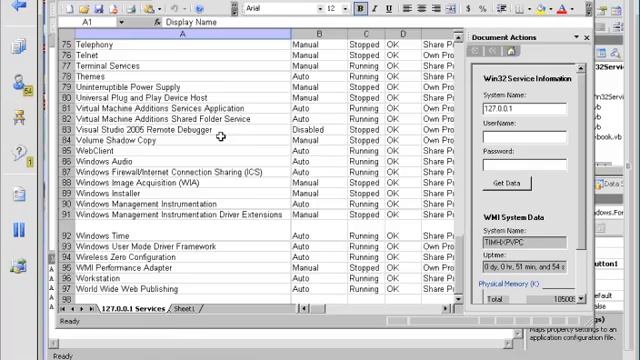
Task: Click the UserName input field
Action: click(x=524, y=137)
